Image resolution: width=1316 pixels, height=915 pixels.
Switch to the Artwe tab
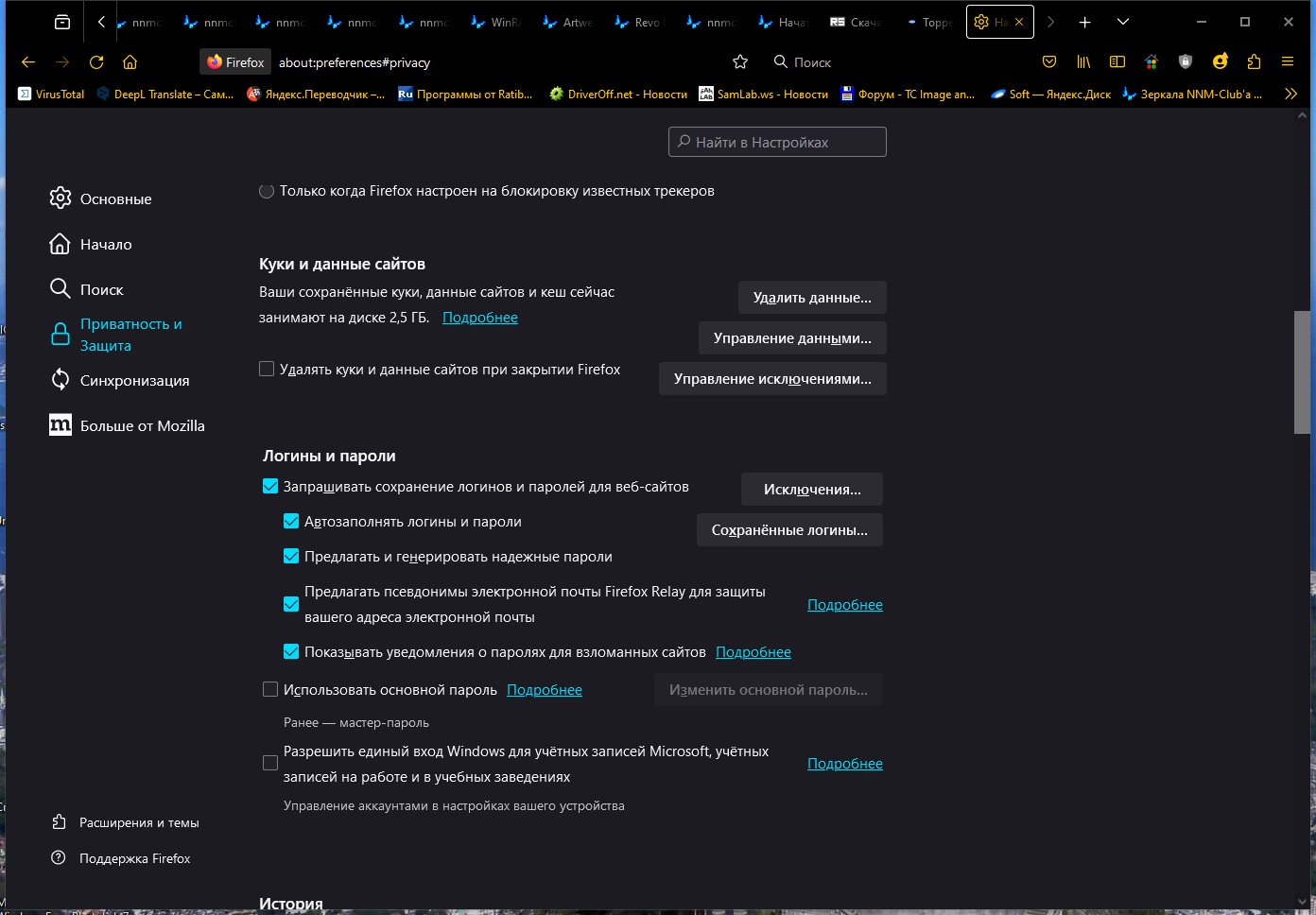point(568,22)
